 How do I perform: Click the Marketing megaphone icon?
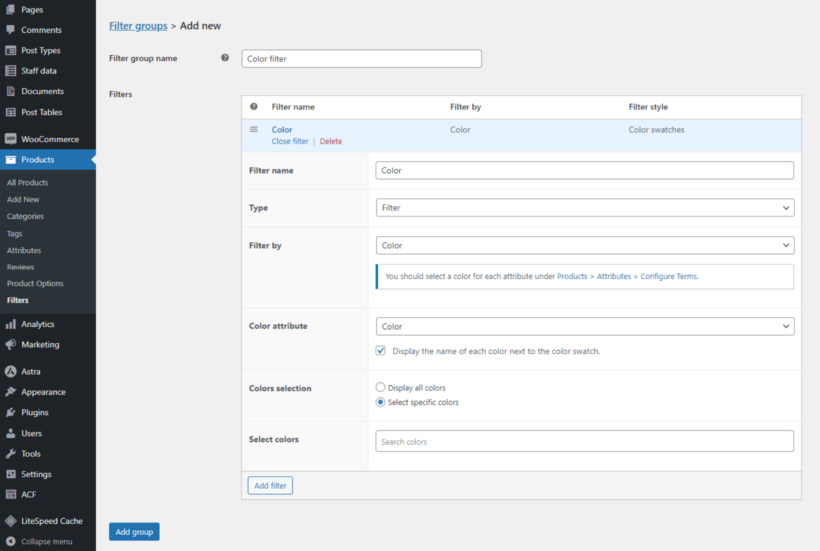click(x=10, y=345)
